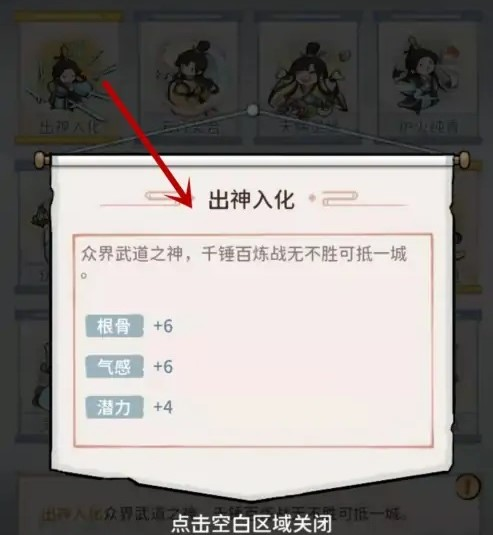The height and width of the screenshot is (535, 493).
Task: Tap the 潜力 attribute tag
Action: tap(114, 407)
